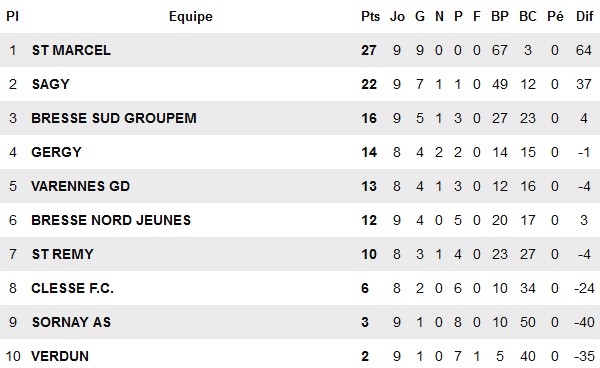This screenshot has width=600, height=368.
Task: Select the SAGY team row
Action: pyautogui.click(x=300, y=84)
